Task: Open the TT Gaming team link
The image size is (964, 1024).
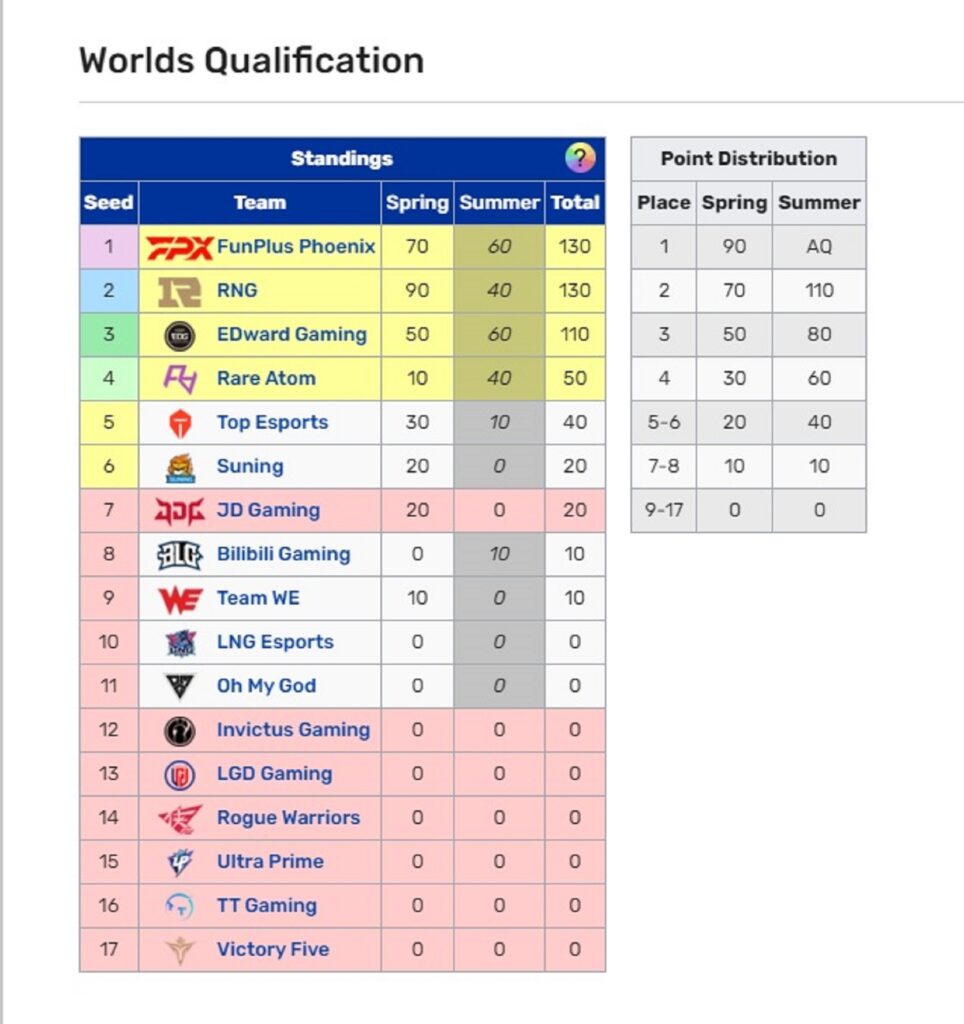Action: tap(267, 905)
